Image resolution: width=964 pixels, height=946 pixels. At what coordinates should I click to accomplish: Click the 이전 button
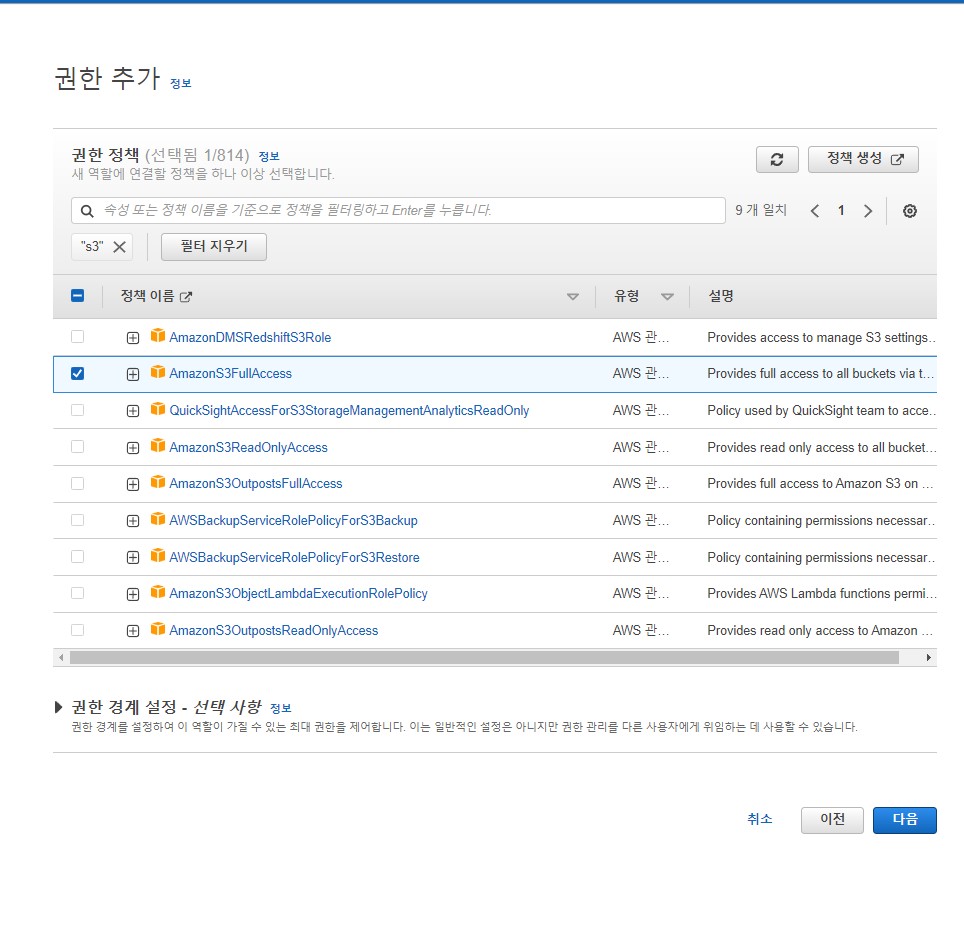[832, 820]
